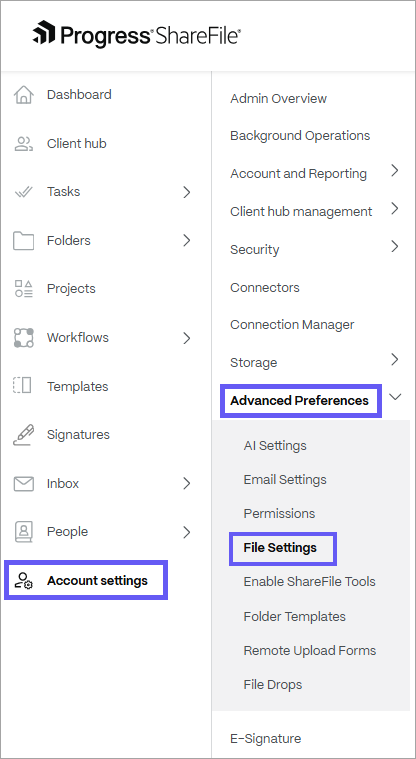Select Email Settings menu item
The height and width of the screenshot is (759, 416).
(285, 480)
